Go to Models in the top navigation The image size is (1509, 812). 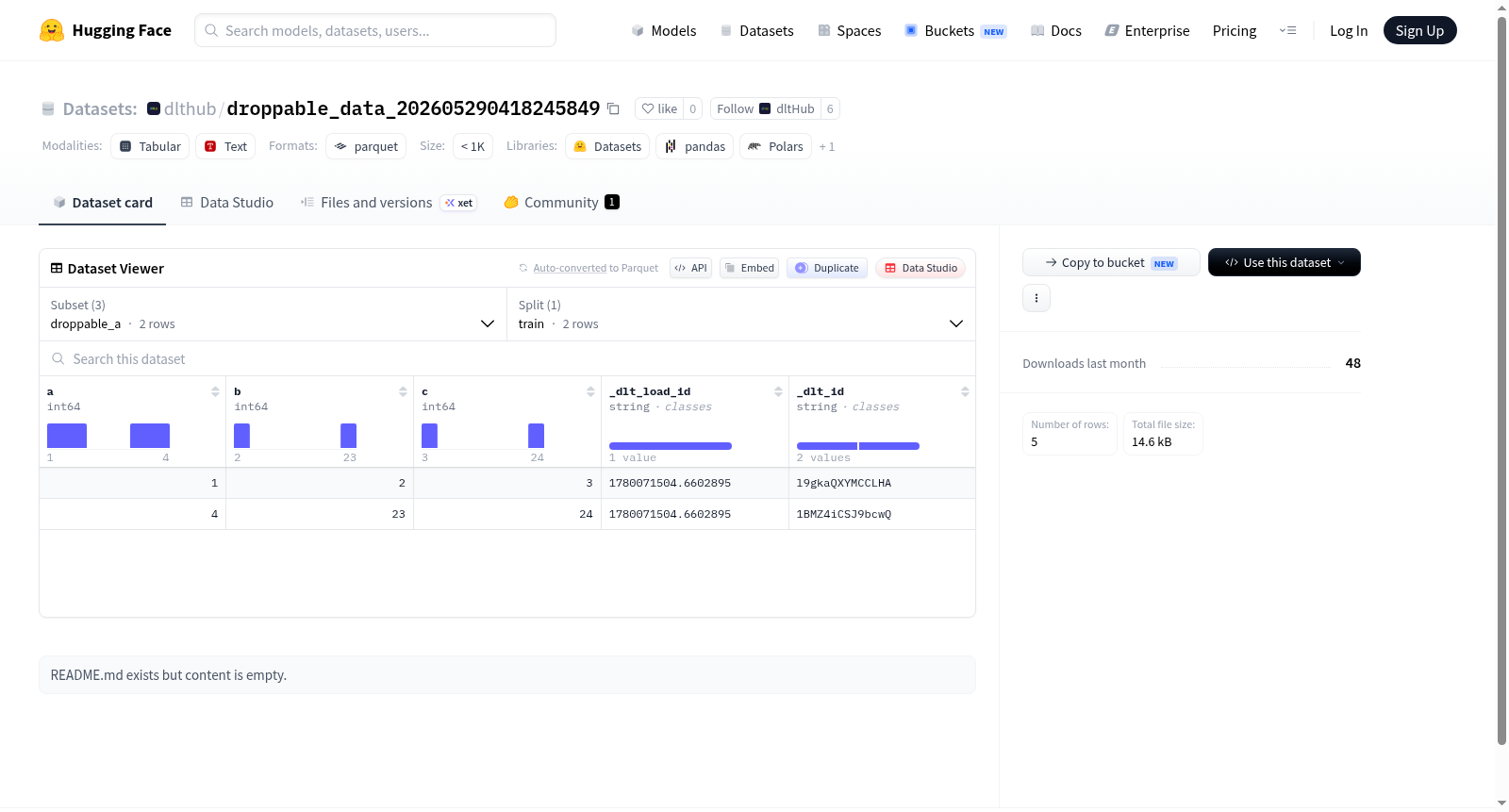coord(664,30)
